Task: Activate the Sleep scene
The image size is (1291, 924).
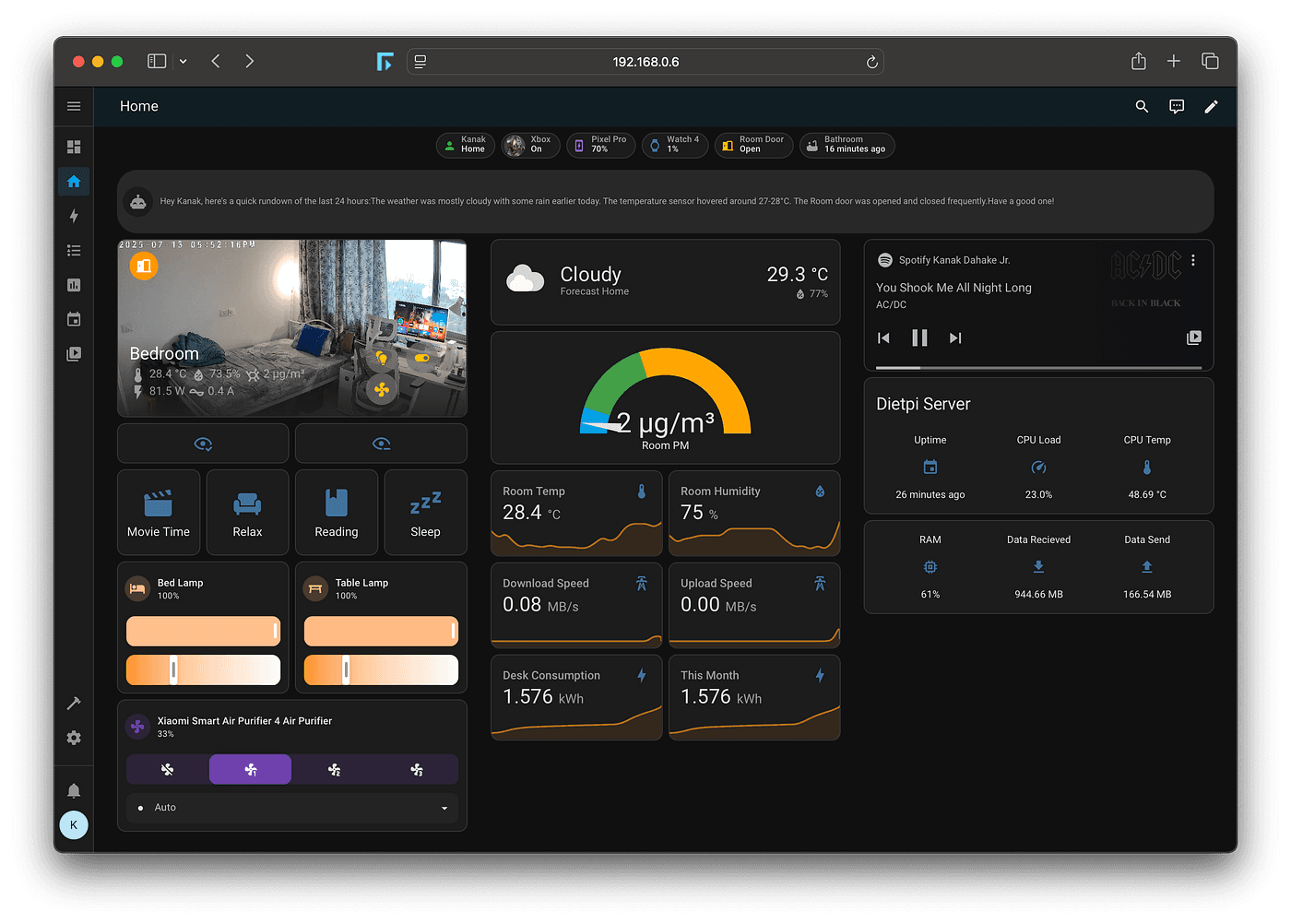Action: pos(425,513)
